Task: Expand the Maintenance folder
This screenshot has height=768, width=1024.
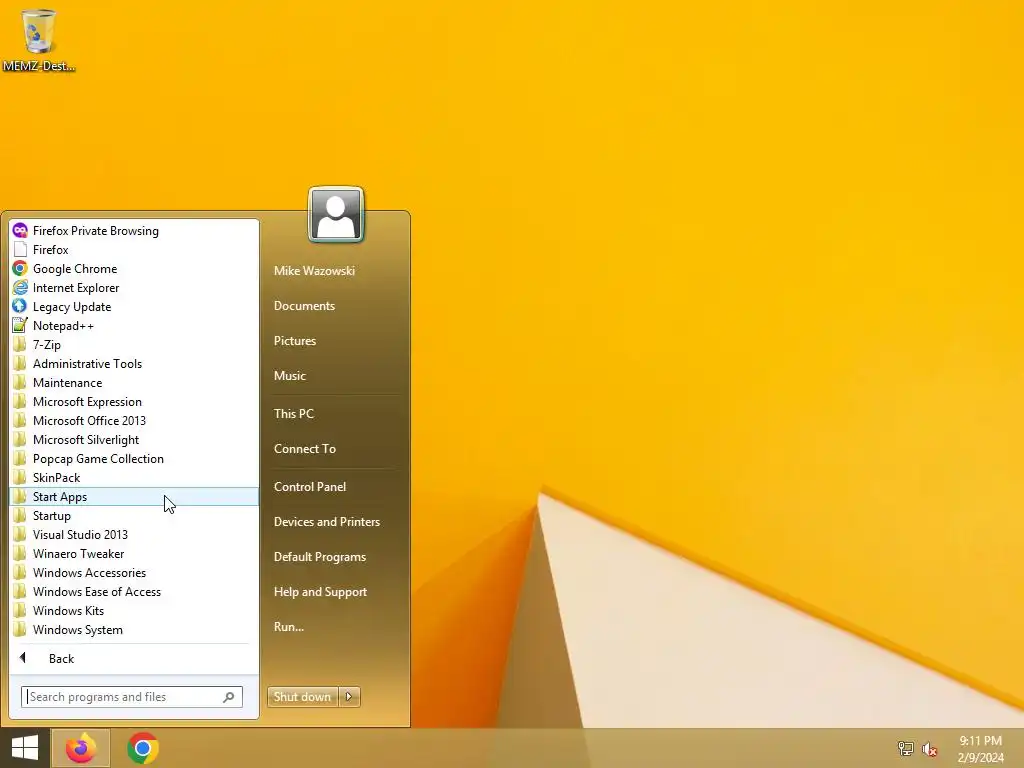Action: click(x=134, y=383)
